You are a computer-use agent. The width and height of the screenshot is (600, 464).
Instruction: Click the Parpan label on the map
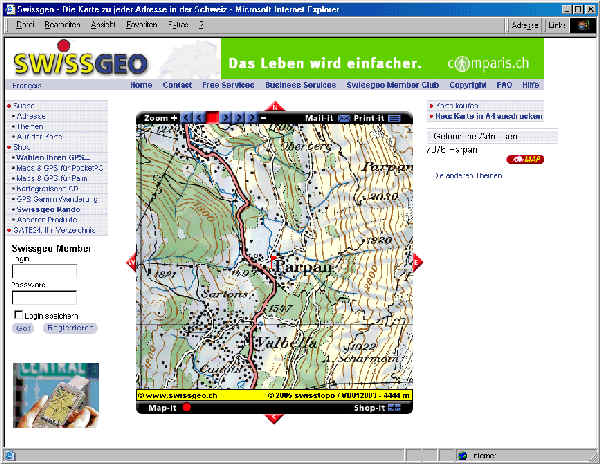tap(303, 267)
